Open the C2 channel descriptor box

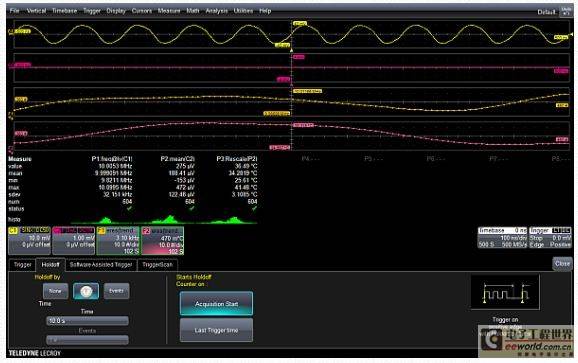coord(73,241)
